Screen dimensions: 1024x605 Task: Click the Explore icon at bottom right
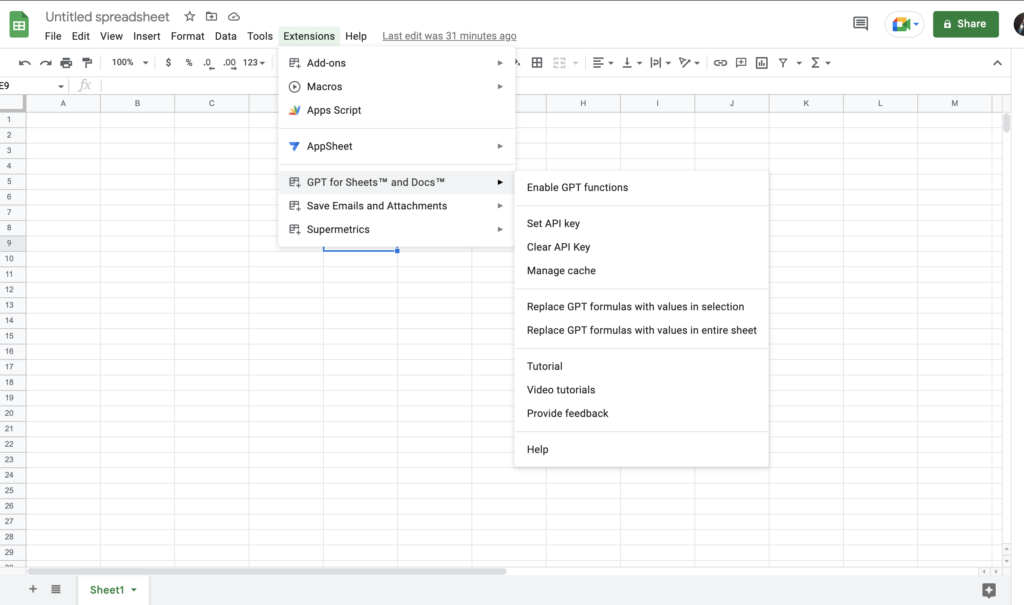click(989, 590)
